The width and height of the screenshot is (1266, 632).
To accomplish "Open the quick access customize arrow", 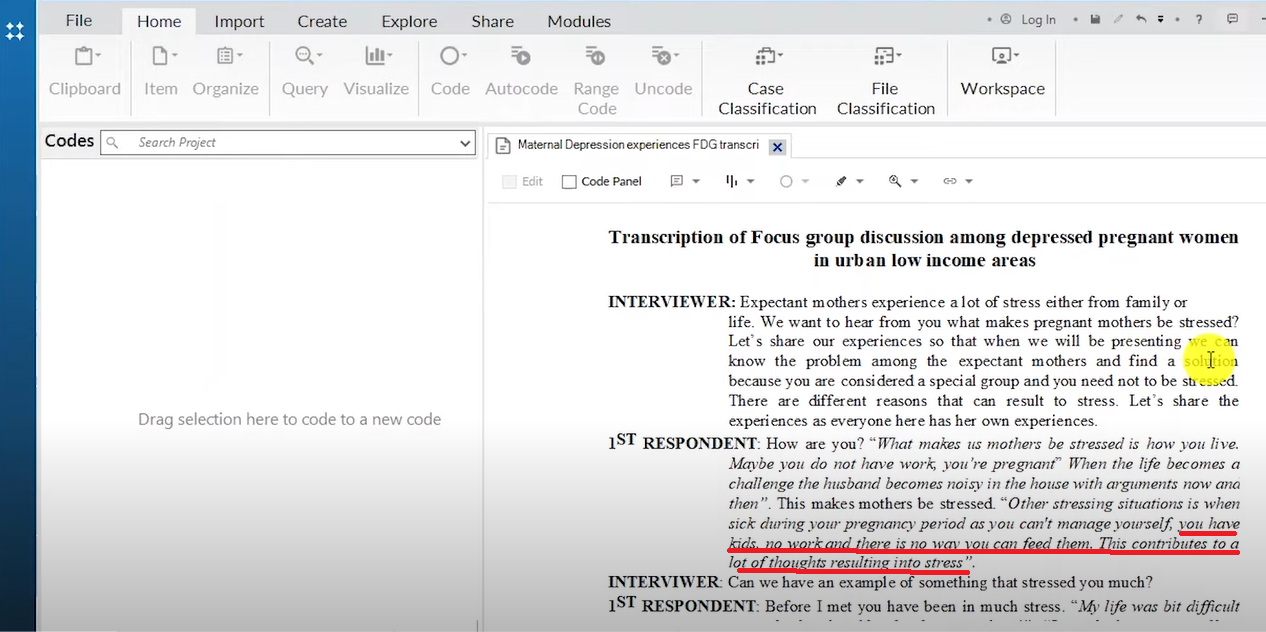I will (x=1161, y=19).
